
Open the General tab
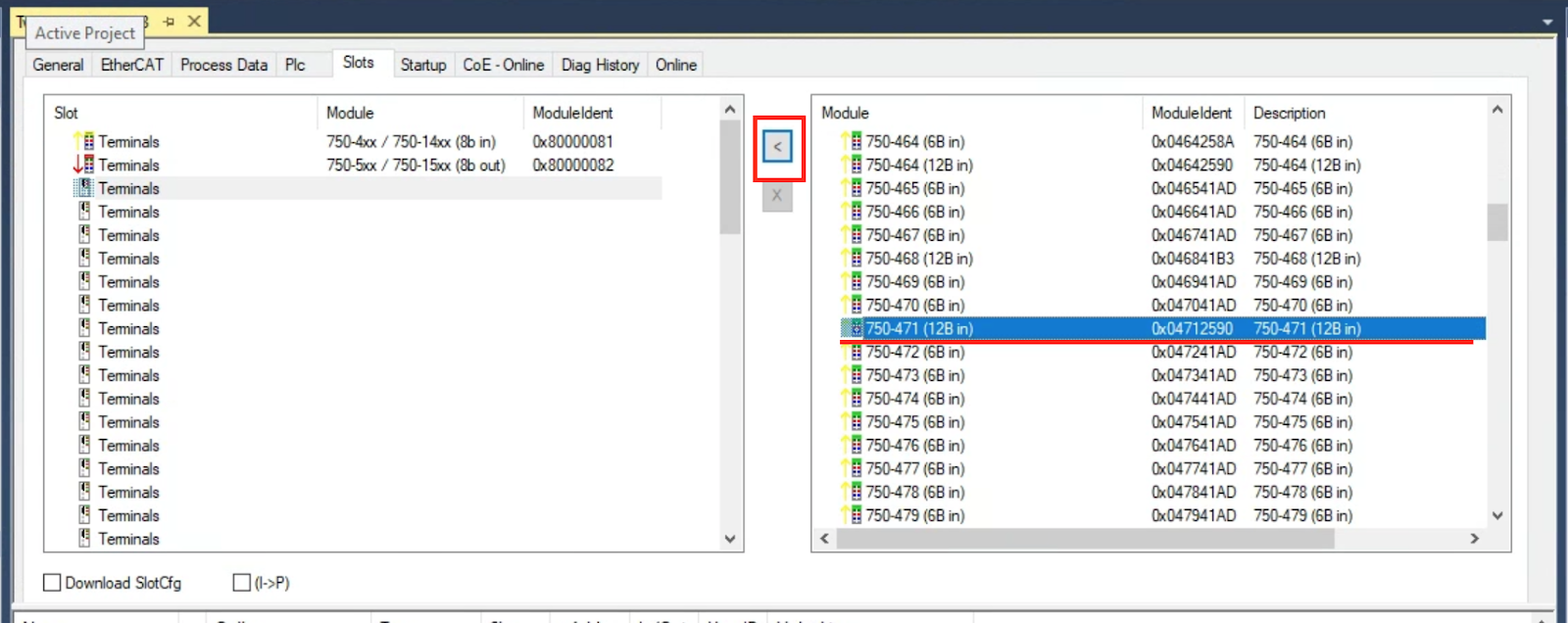(x=58, y=65)
